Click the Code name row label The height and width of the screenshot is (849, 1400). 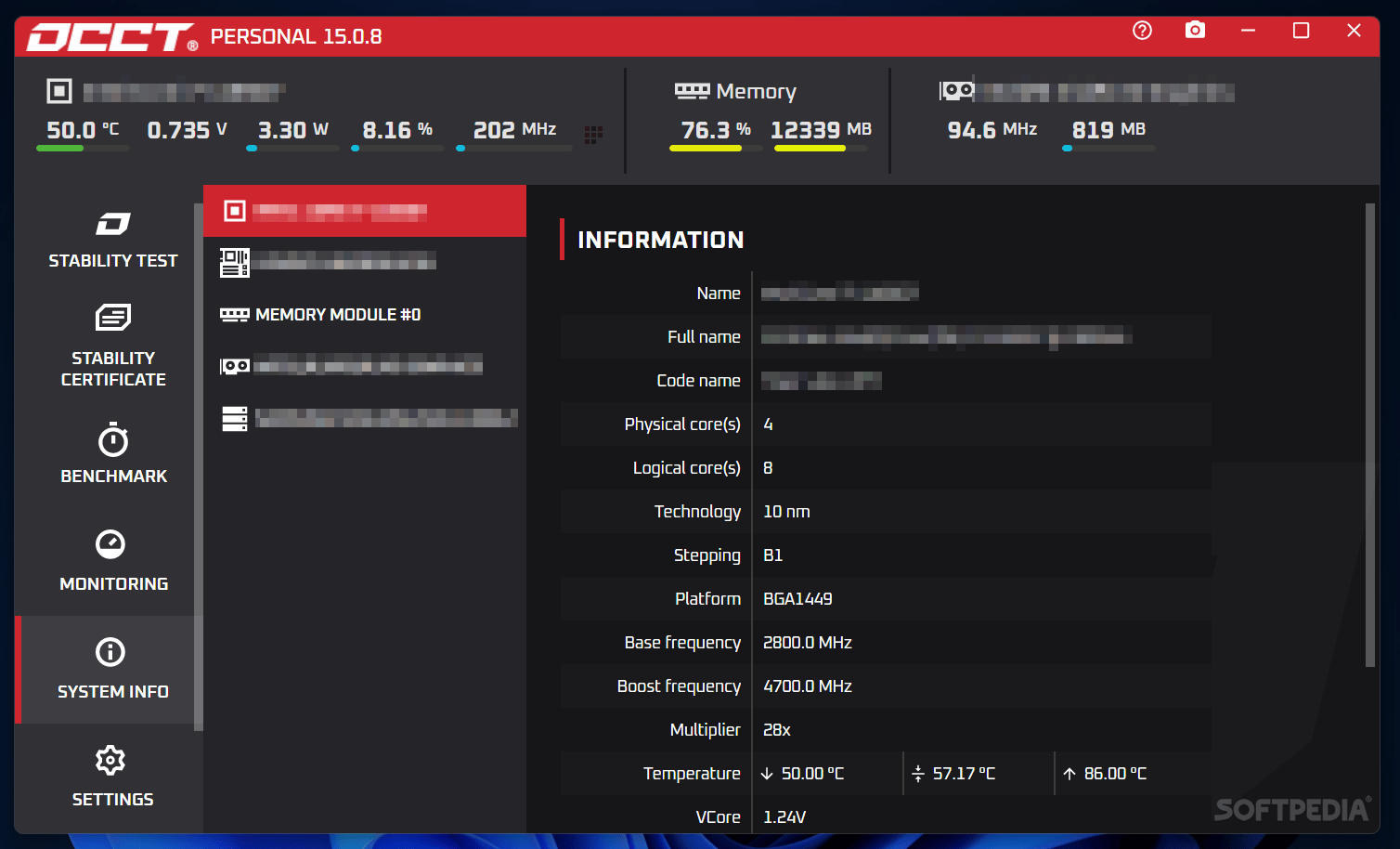click(x=698, y=381)
